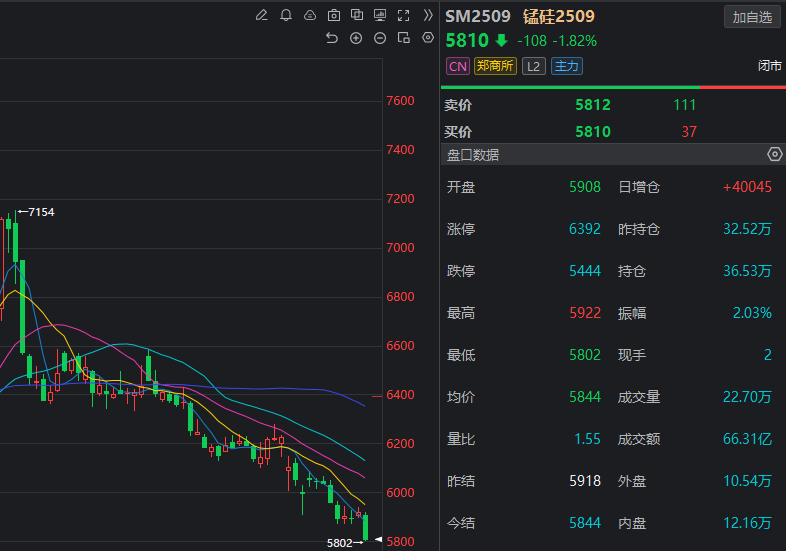Click the bid volume 37
The width and height of the screenshot is (786, 551).
689,132
